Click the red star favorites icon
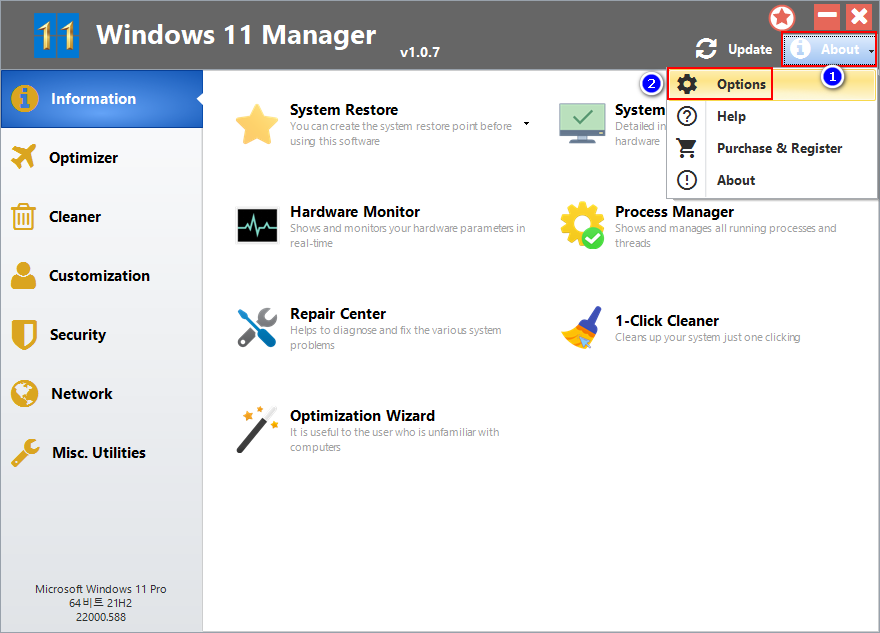 point(782,18)
